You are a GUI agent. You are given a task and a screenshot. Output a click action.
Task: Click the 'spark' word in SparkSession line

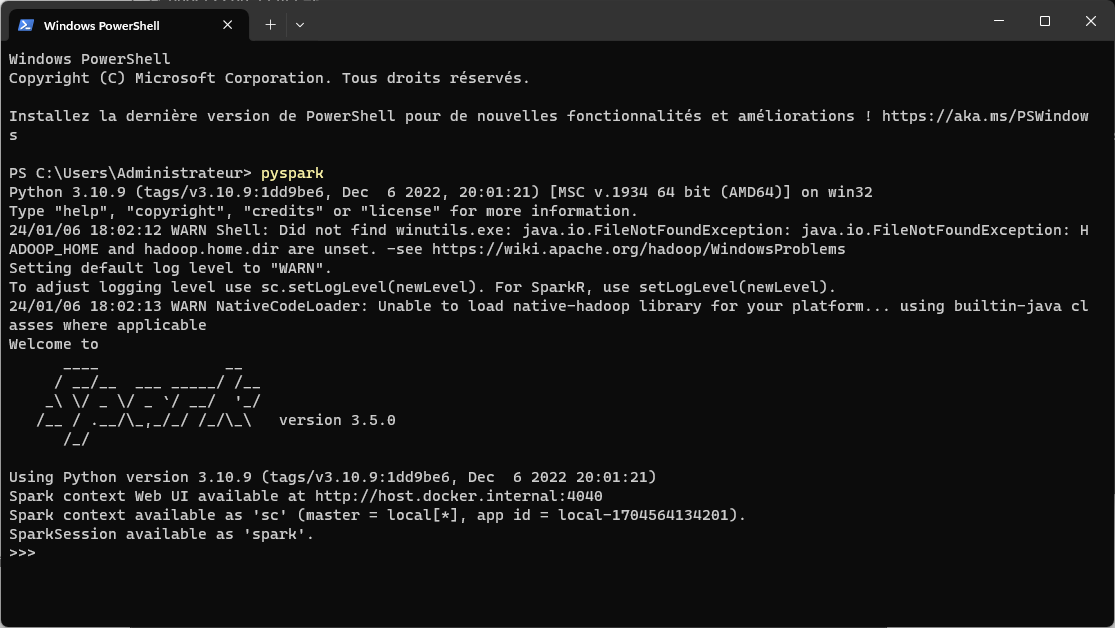(x=274, y=534)
